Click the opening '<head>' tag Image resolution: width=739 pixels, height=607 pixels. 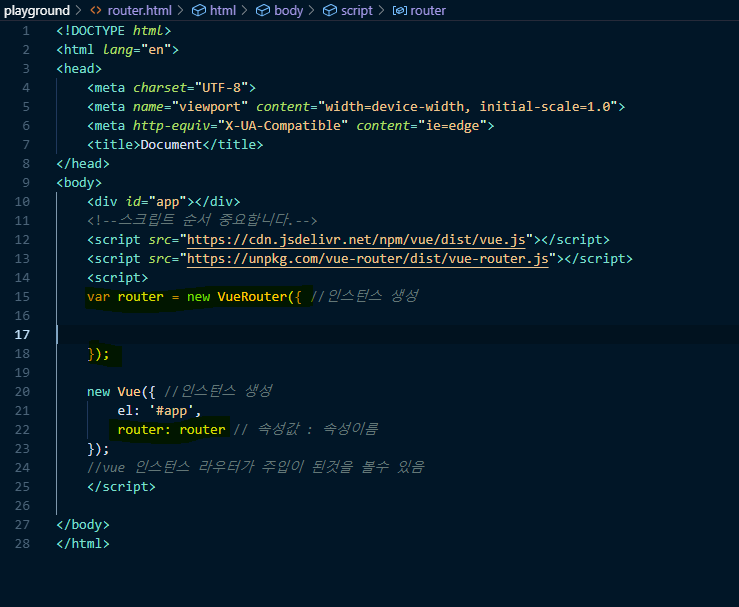coord(79,69)
